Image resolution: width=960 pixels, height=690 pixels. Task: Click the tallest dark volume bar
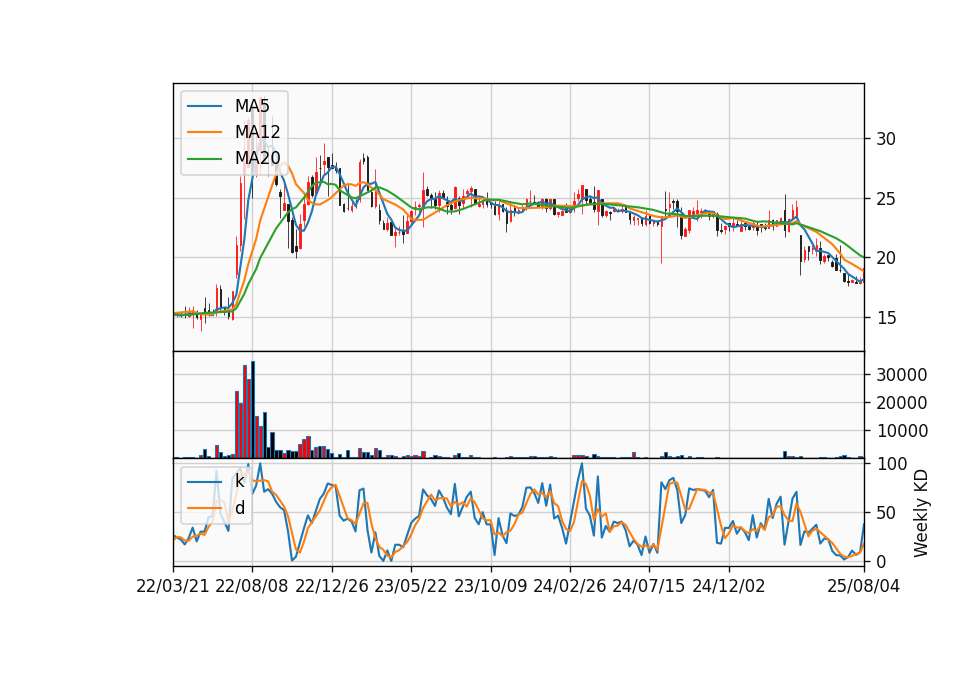253,410
